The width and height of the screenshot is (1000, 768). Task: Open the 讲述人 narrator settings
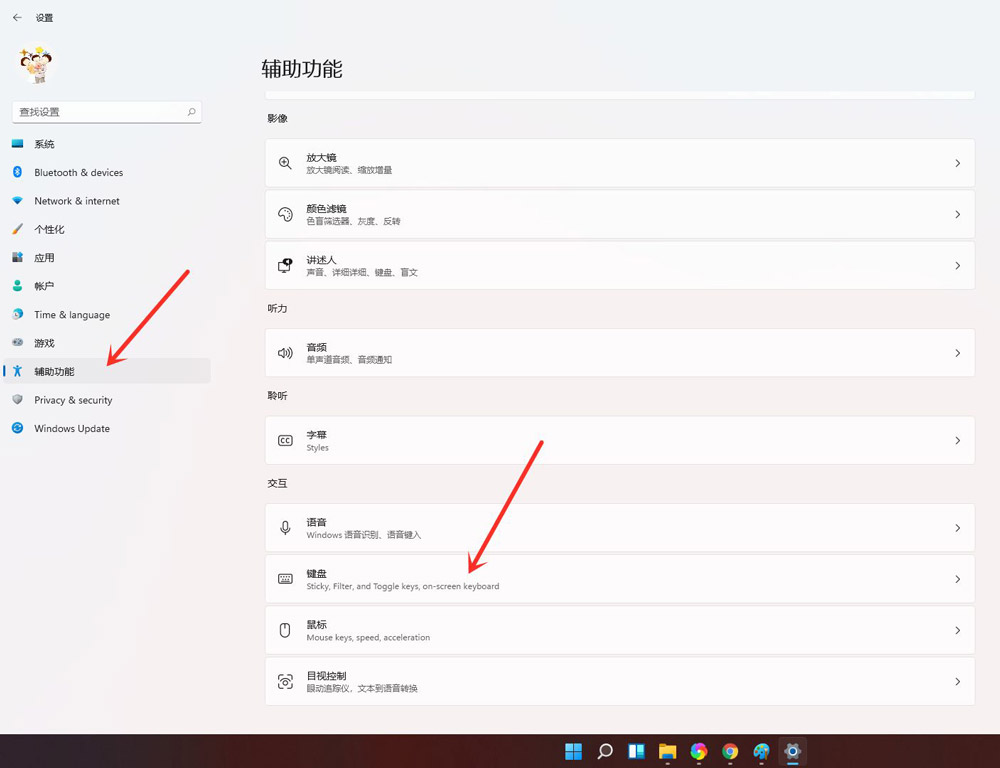[x=620, y=265]
